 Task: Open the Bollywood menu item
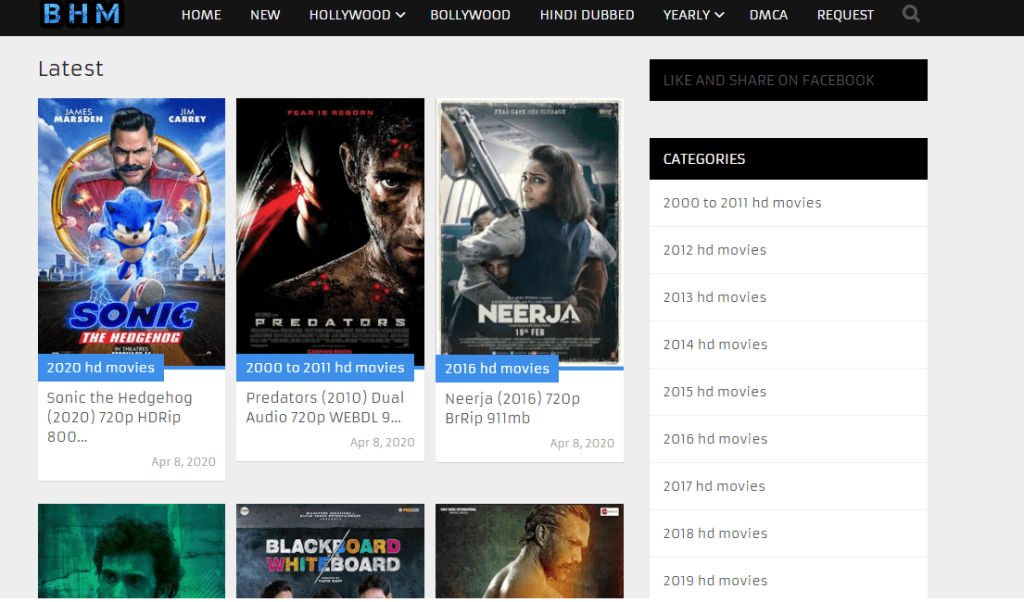(x=470, y=15)
